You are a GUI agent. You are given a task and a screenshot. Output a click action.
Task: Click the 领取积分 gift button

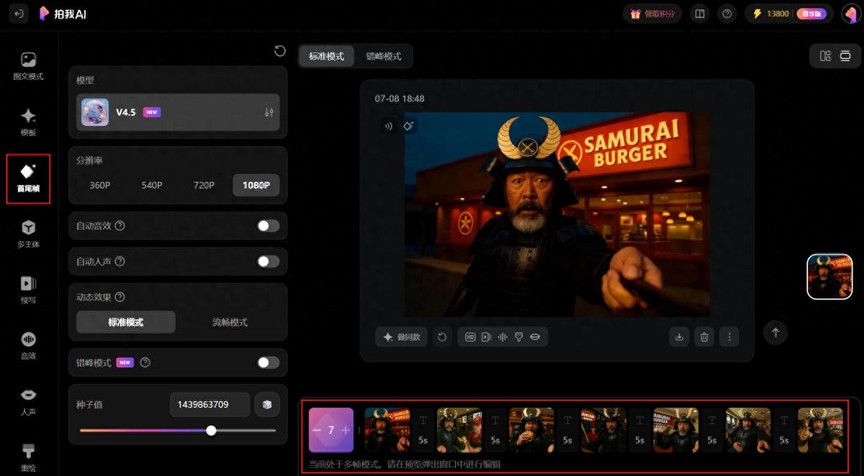tap(652, 14)
